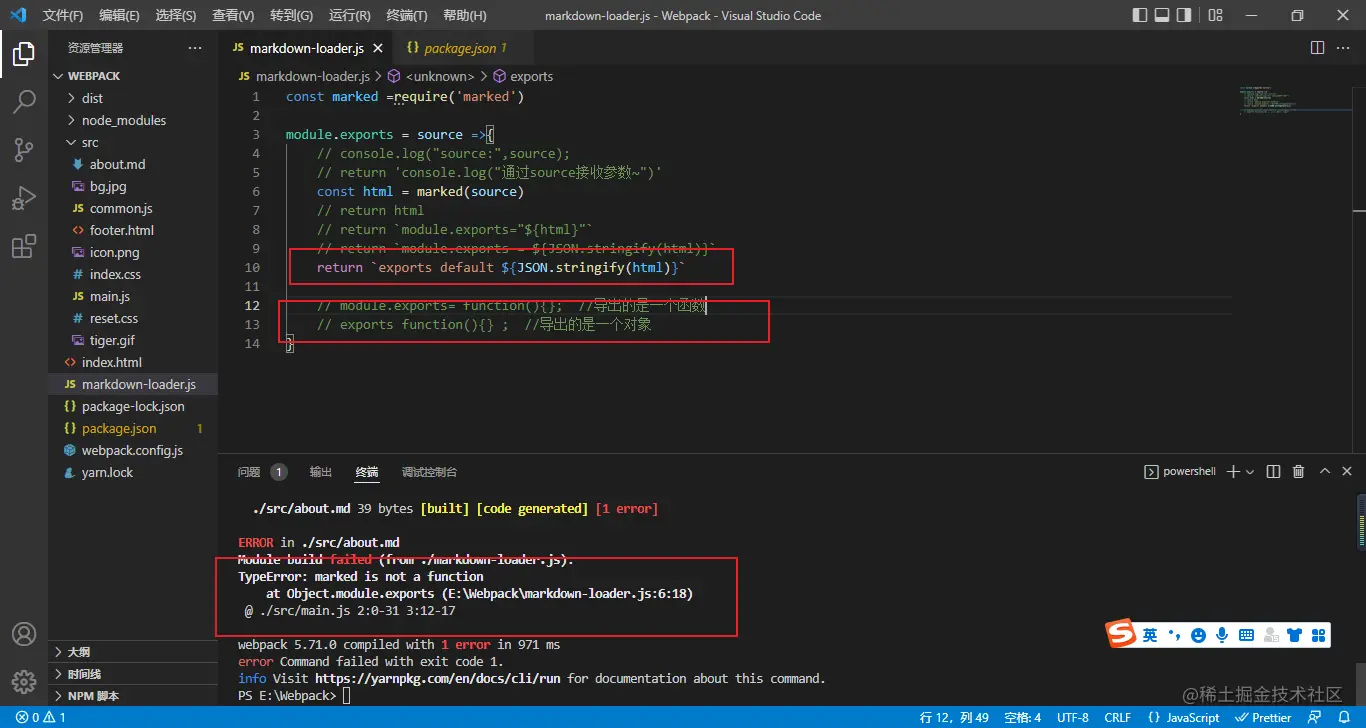Click the feedback icon in status bar
The height and width of the screenshot is (728, 1366).
coord(1313,717)
